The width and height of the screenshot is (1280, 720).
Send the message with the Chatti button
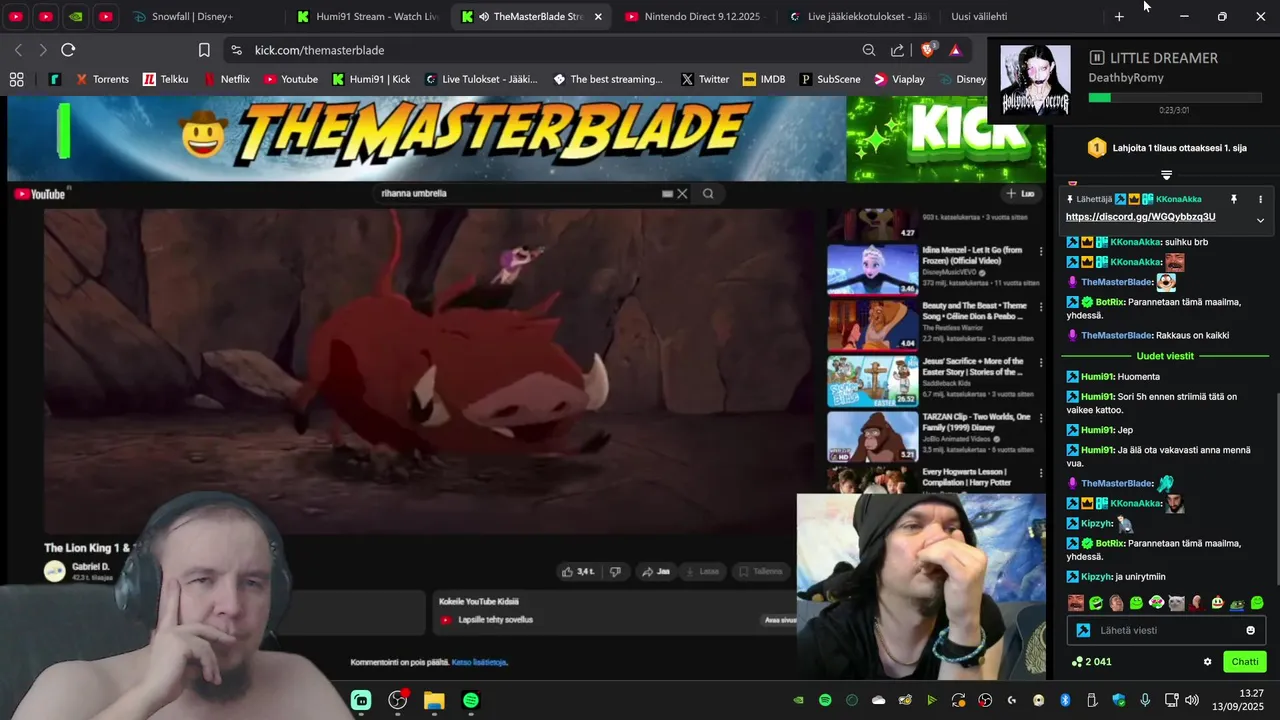[1245, 662]
